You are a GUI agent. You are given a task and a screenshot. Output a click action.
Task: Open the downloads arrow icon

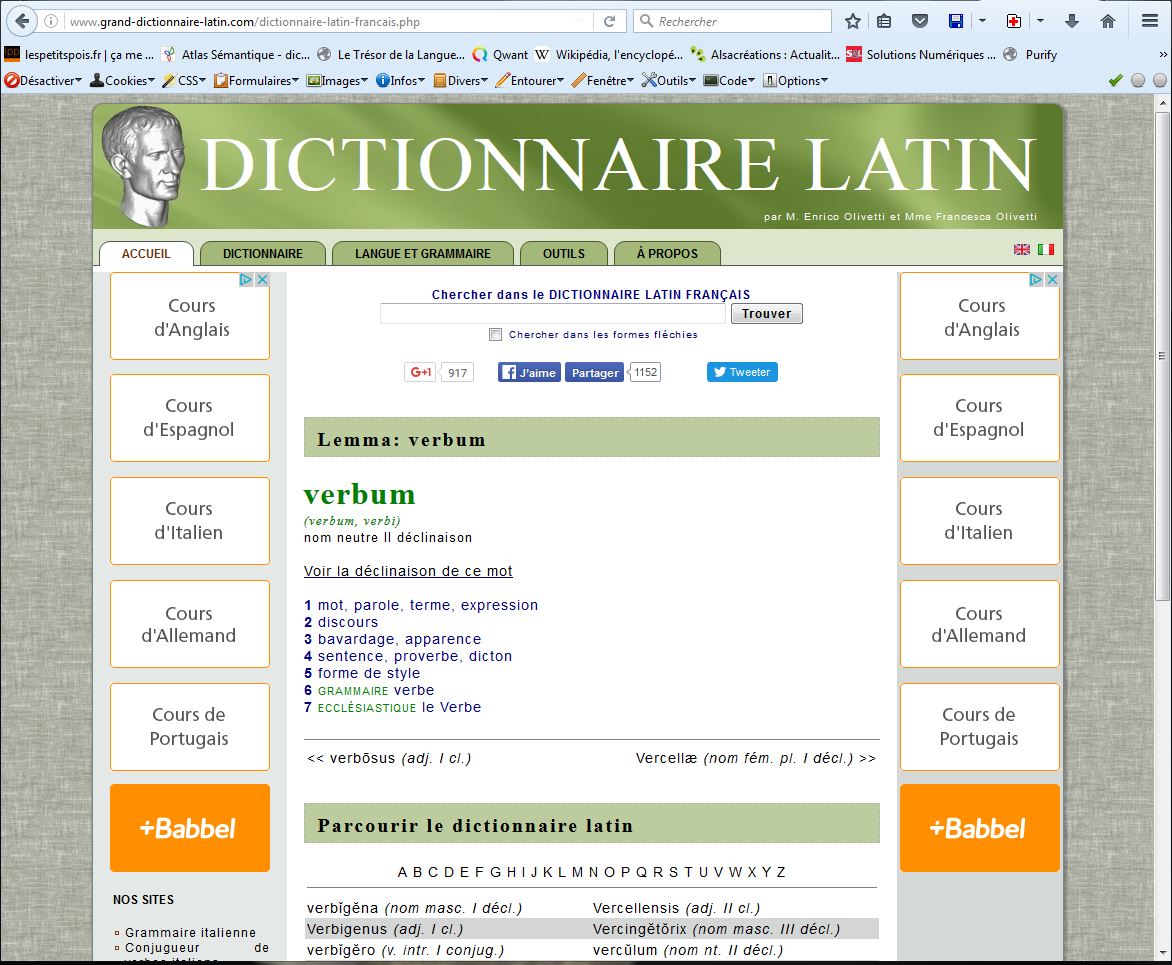(x=1072, y=21)
